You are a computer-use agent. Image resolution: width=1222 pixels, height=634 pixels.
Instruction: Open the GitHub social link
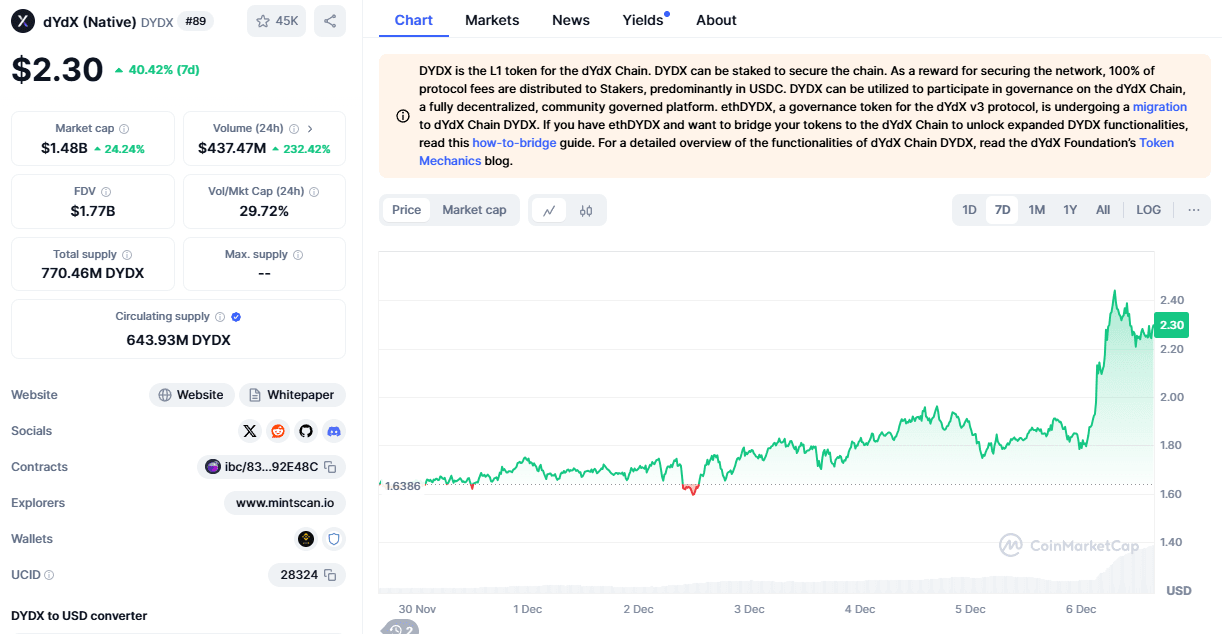(306, 431)
